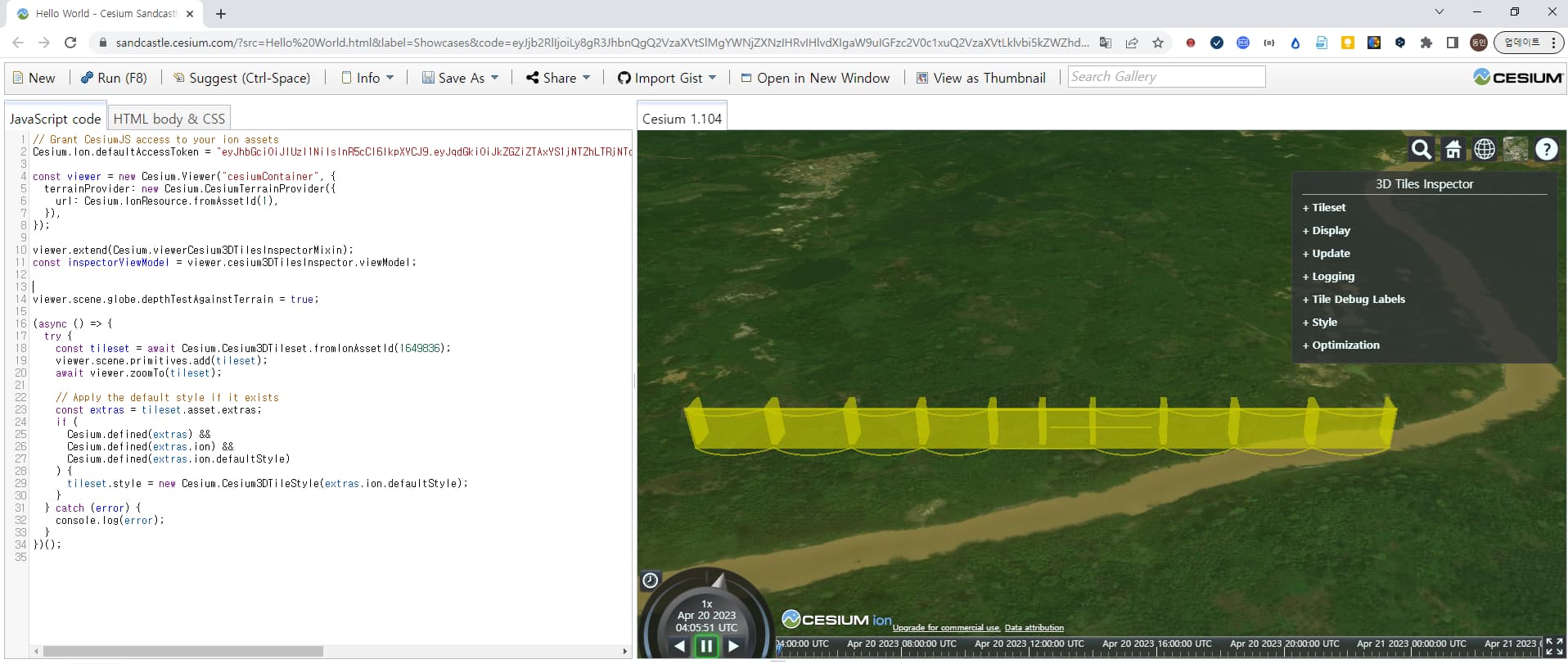Open the Save As dropdown
1568x664 pixels.
(460, 78)
